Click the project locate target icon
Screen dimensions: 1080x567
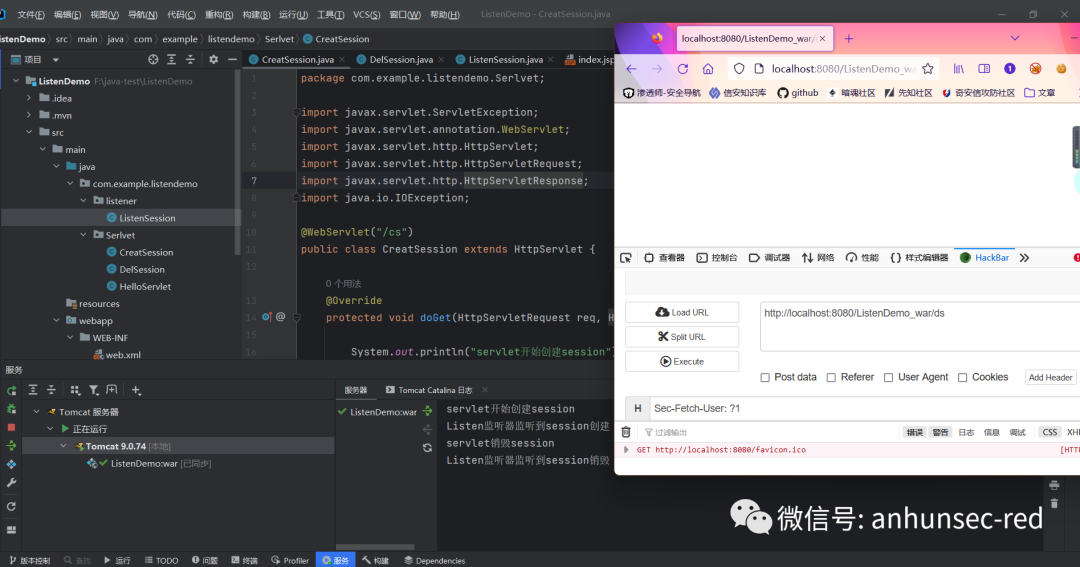pyautogui.click(x=153, y=59)
